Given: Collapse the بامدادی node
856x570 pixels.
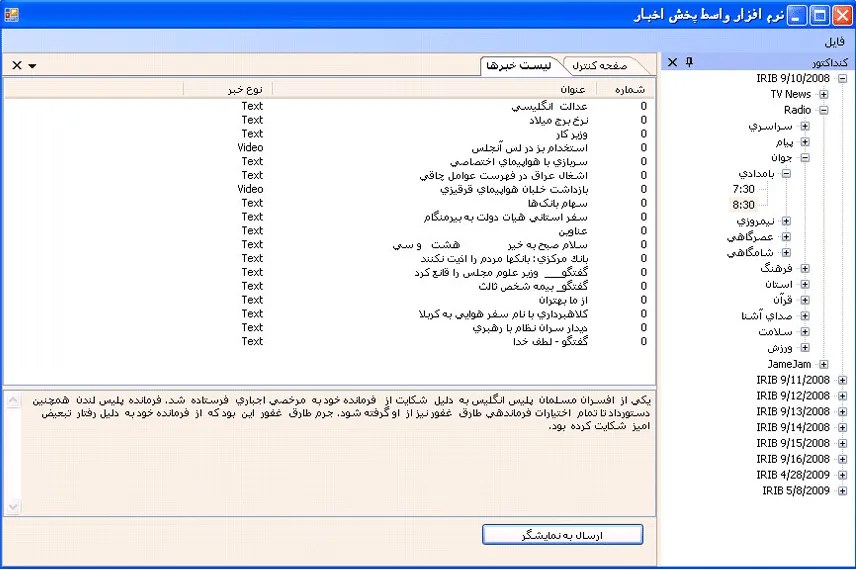Looking at the screenshot, I should tap(786, 174).
